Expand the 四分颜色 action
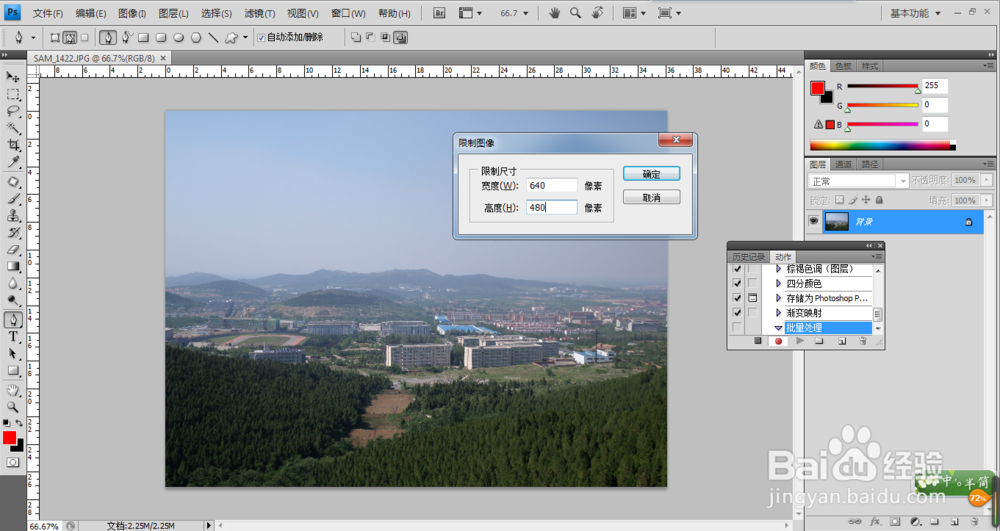This screenshot has width=1000, height=531. 778,284
